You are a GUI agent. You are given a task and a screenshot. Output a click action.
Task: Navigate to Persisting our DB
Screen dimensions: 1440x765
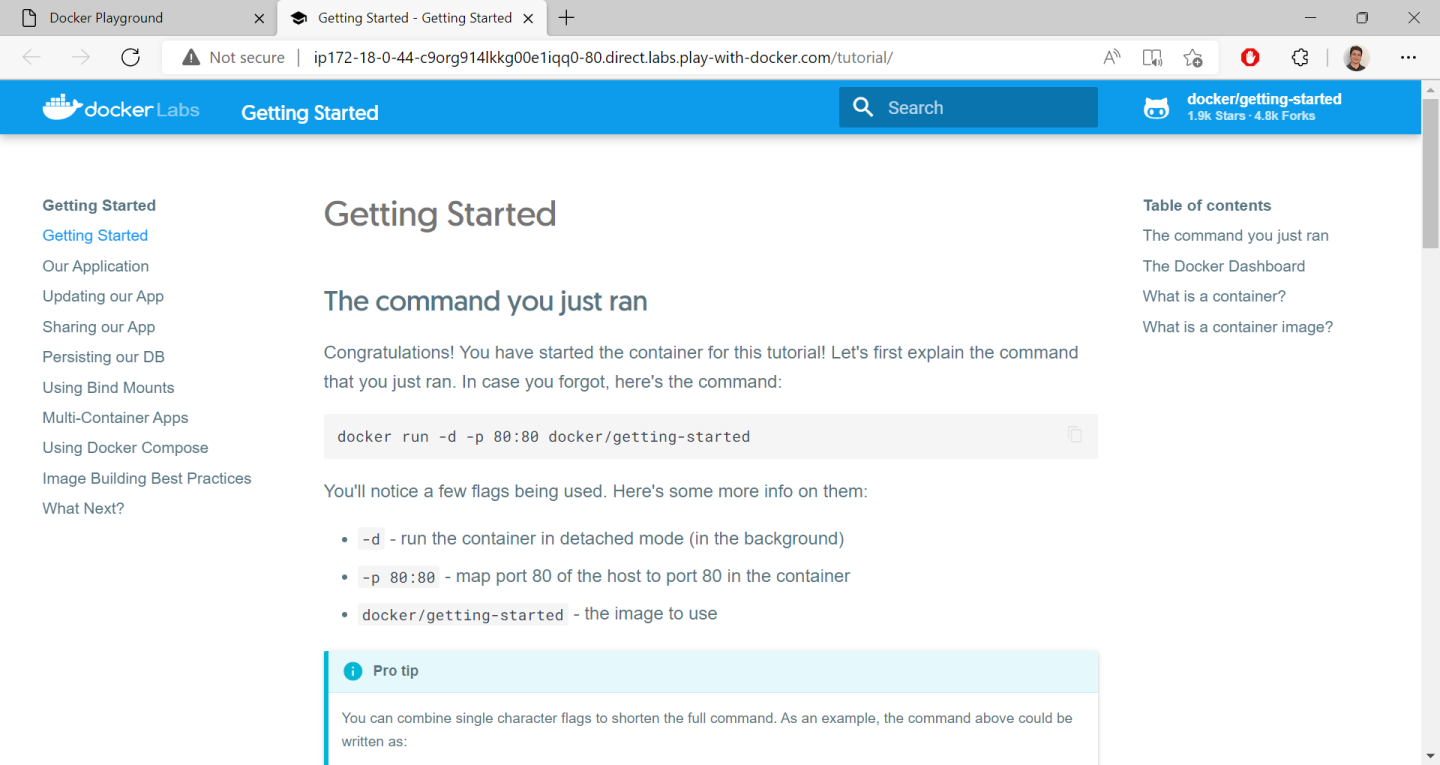point(103,357)
